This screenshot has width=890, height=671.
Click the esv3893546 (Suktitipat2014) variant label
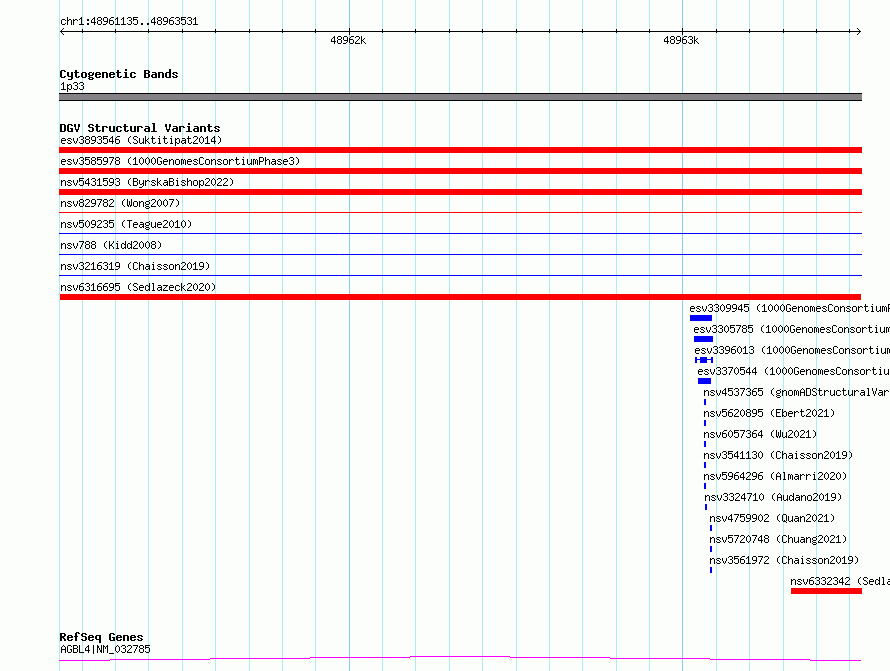pos(141,140)
